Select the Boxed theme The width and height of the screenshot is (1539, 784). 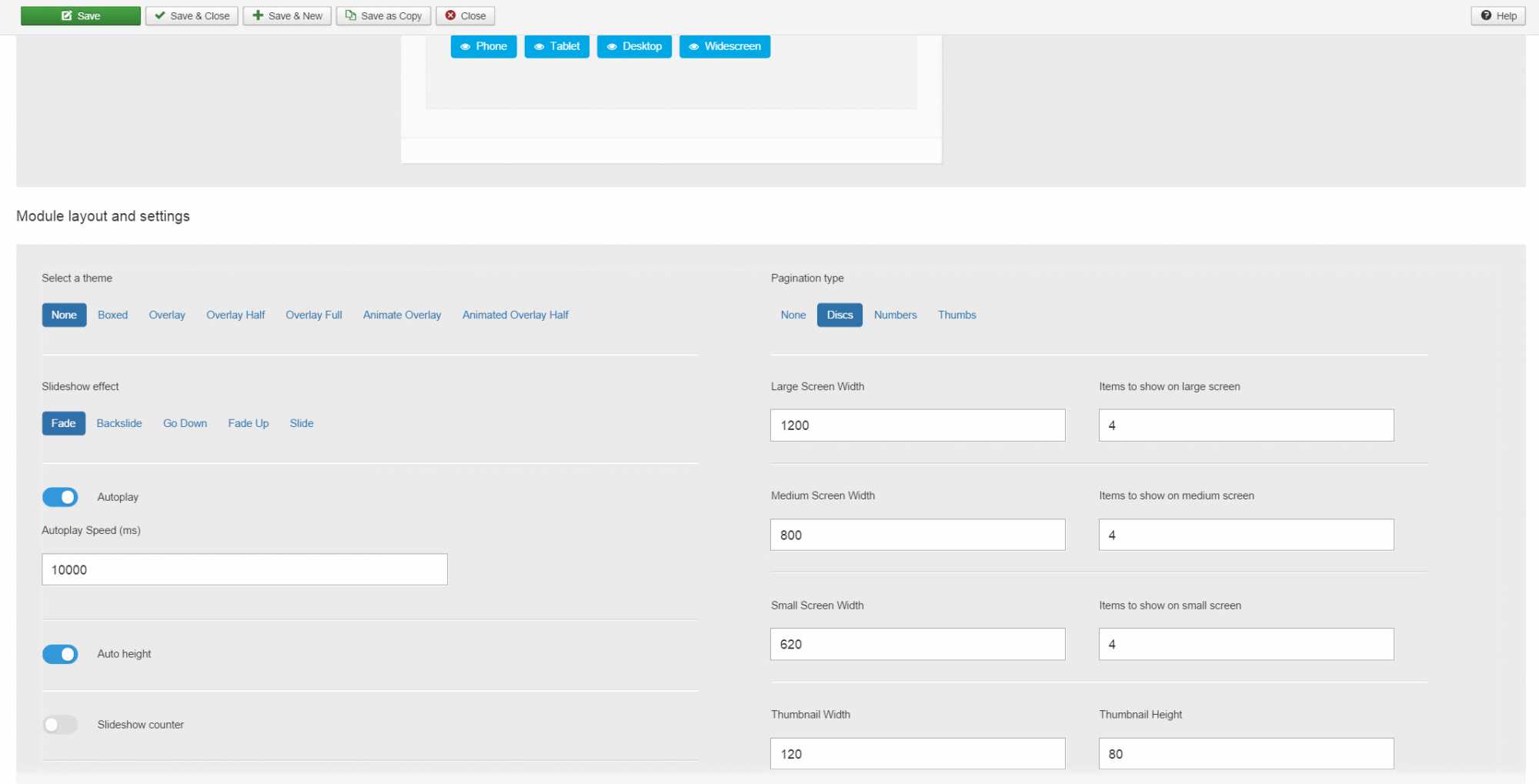tap(112, 315)
